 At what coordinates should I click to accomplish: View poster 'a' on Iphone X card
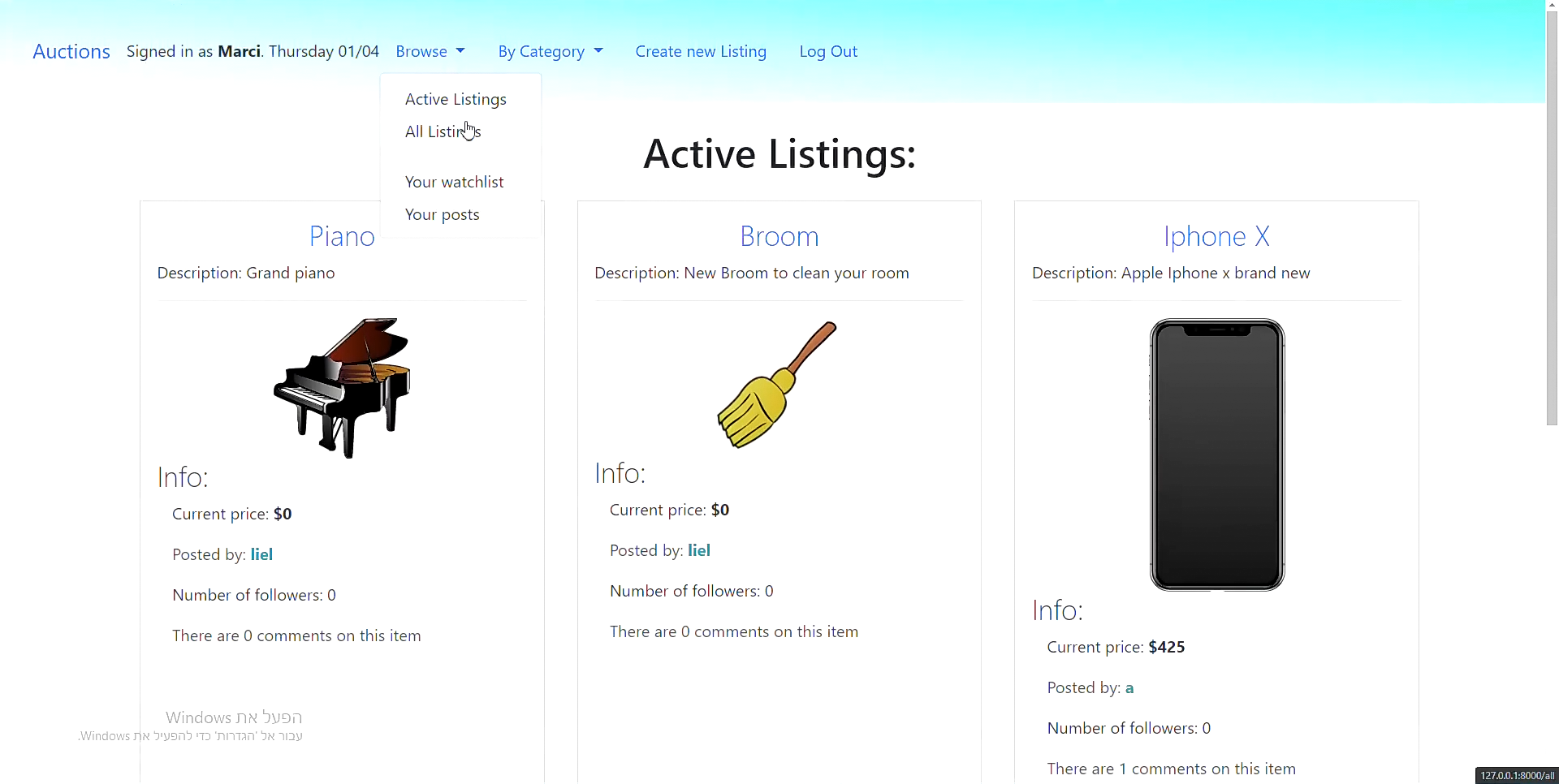coord(1129,688)
